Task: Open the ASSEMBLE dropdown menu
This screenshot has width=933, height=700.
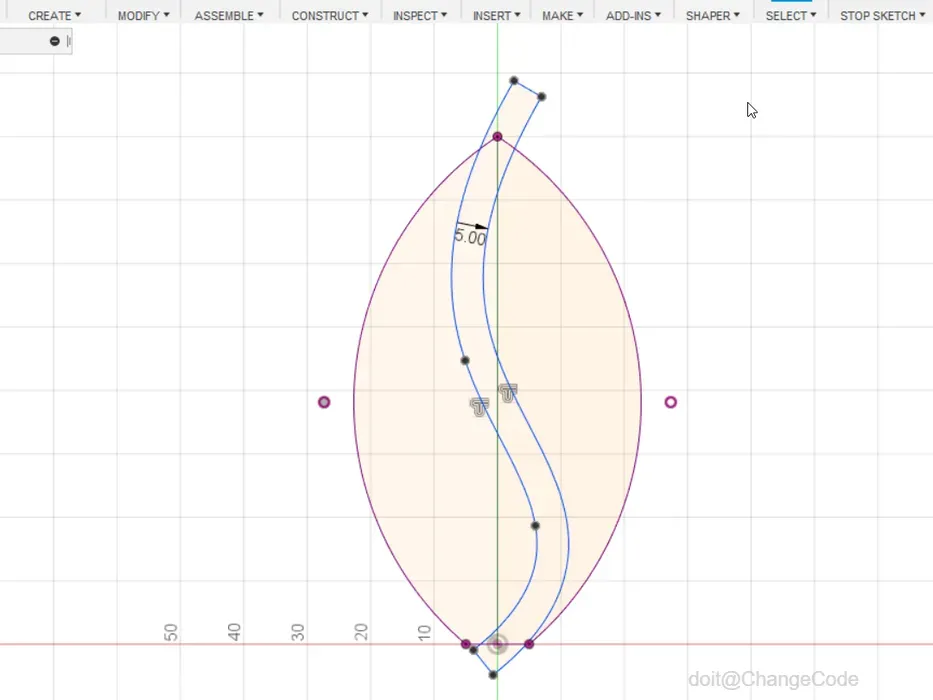Action: (x=228, y=15)
